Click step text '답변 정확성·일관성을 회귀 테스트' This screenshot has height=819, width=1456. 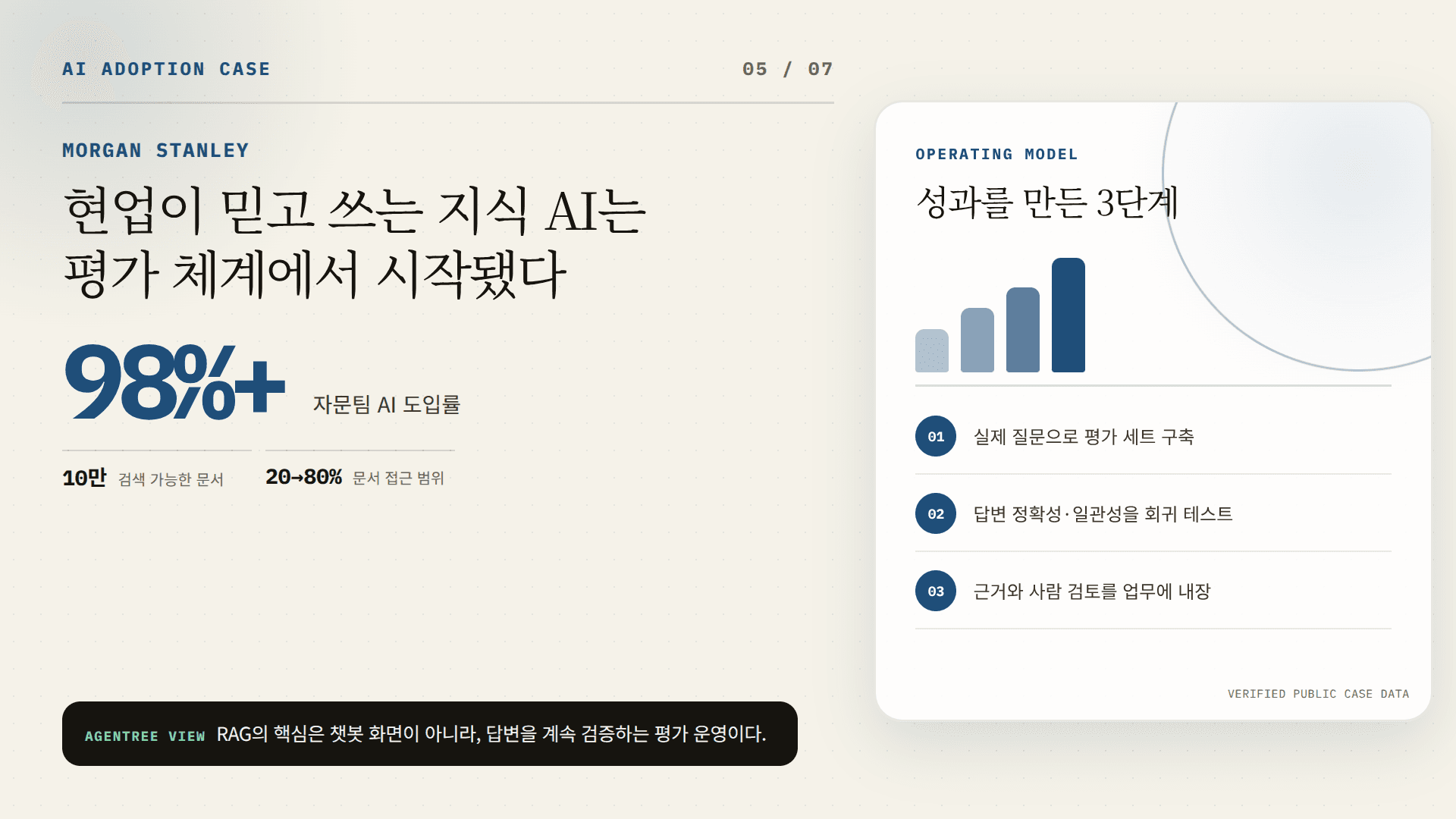point(1103,514)
